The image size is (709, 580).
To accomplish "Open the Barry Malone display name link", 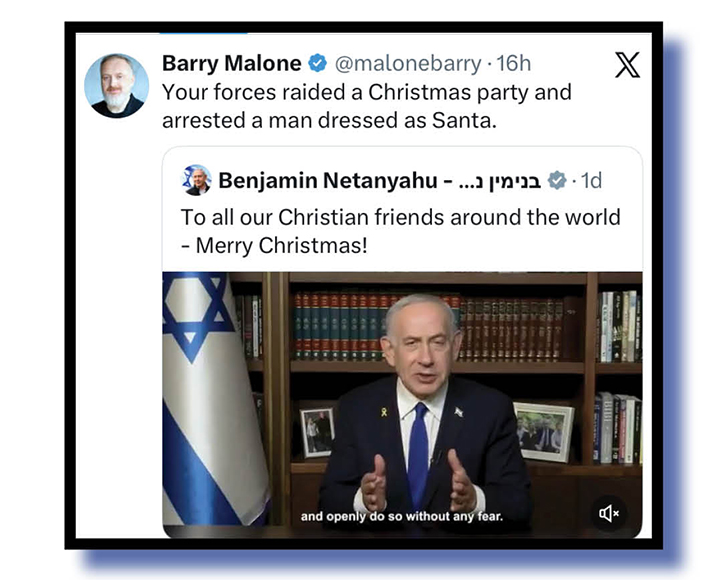I will [x=232, y=63].
